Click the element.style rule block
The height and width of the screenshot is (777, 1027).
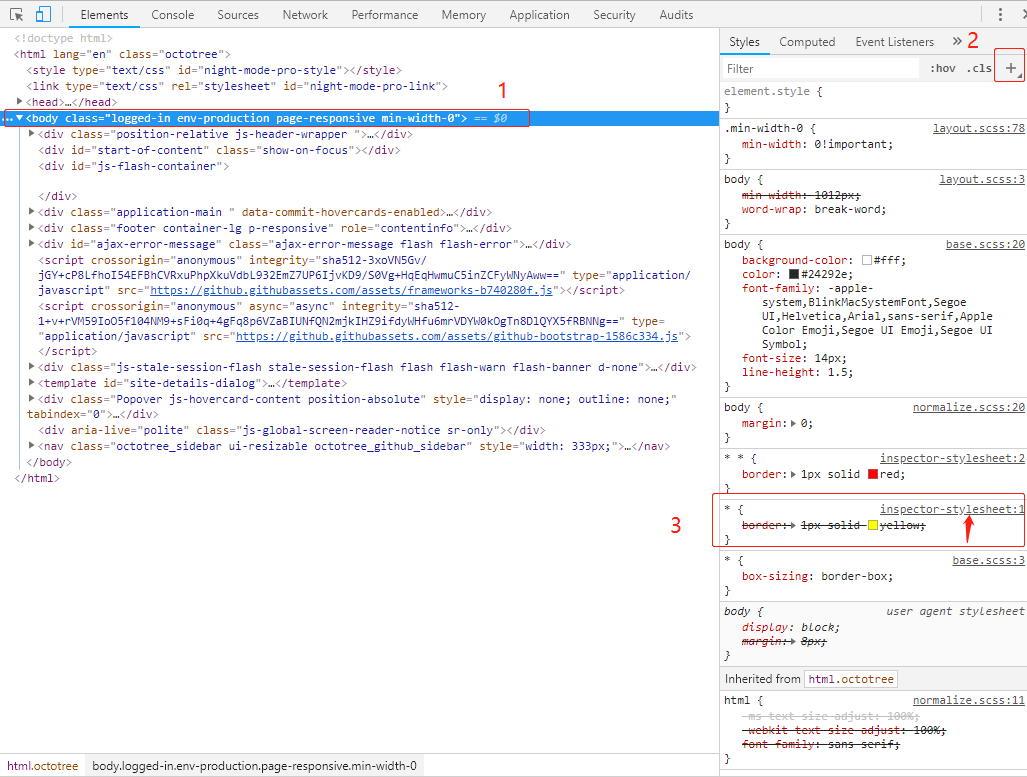[874, 99]
